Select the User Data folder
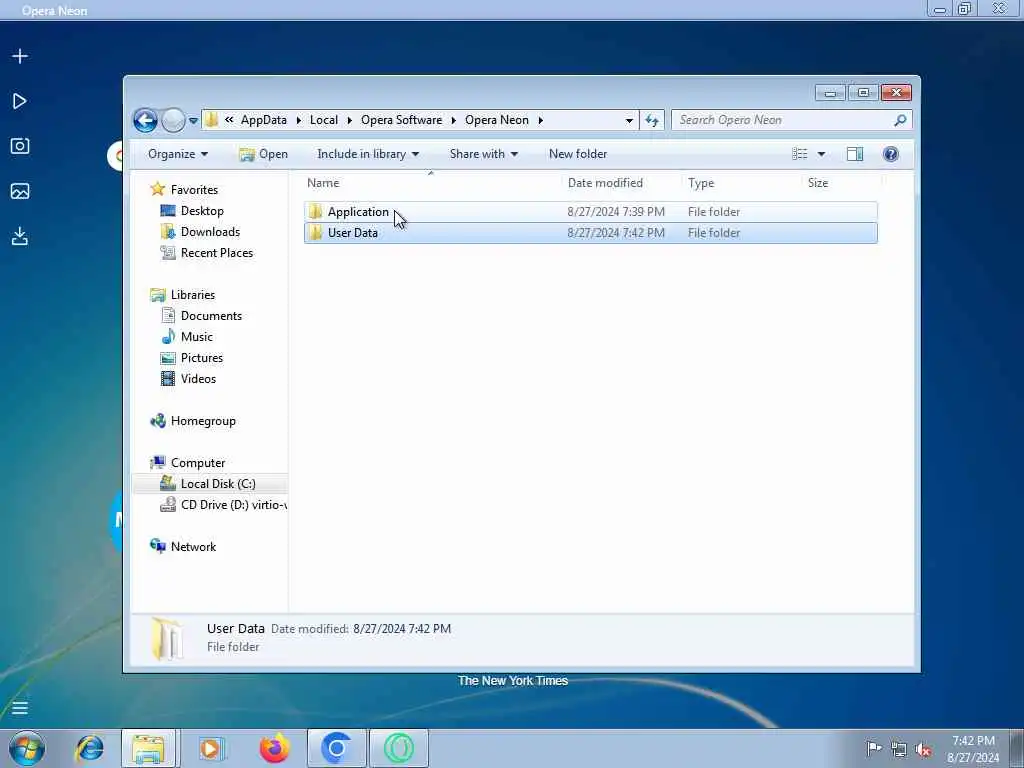This screenshot has width=1024, height=768. [590, 232]
